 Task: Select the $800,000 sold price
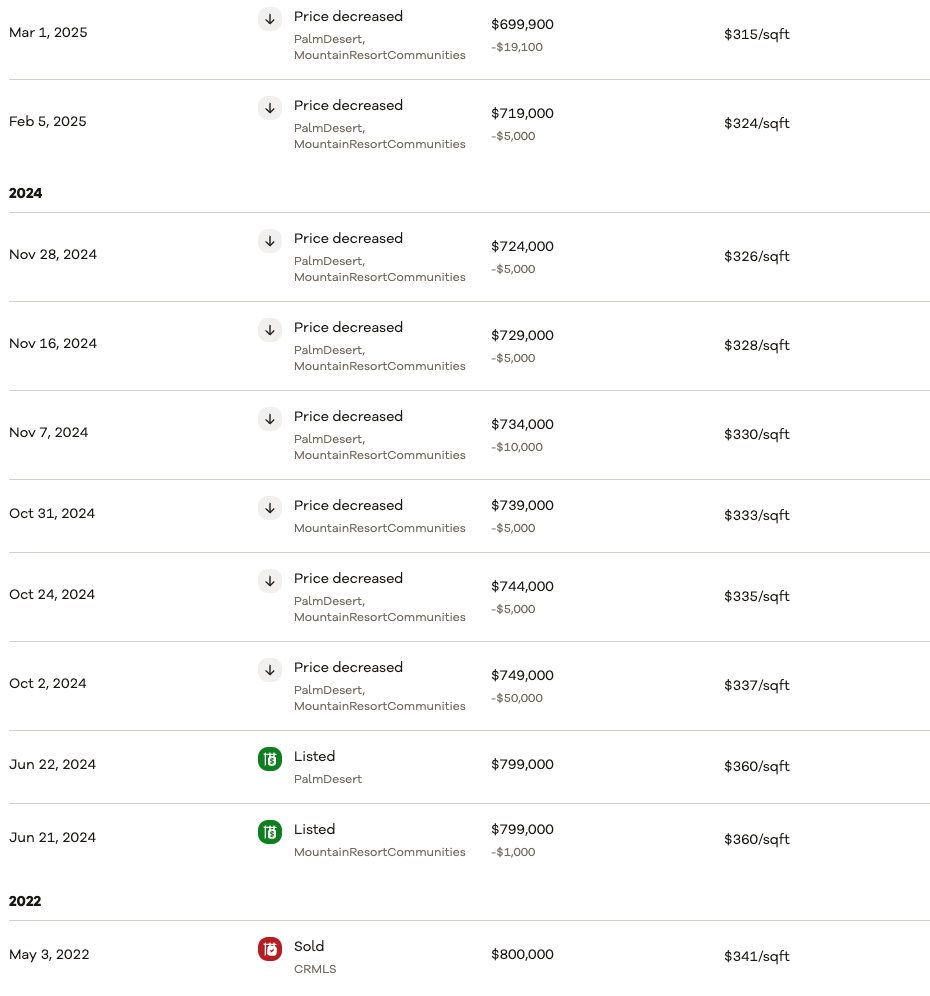click(522, 955)
